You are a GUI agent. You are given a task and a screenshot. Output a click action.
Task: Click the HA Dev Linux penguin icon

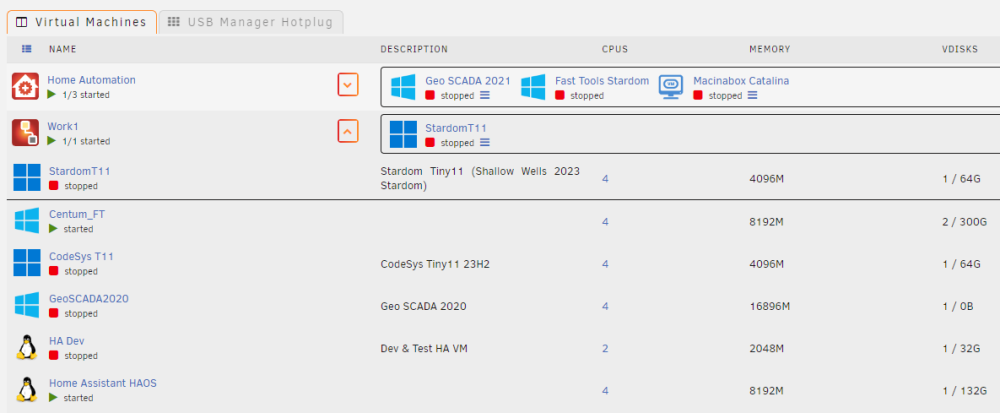pyautogui.click(x=26, y=347)
